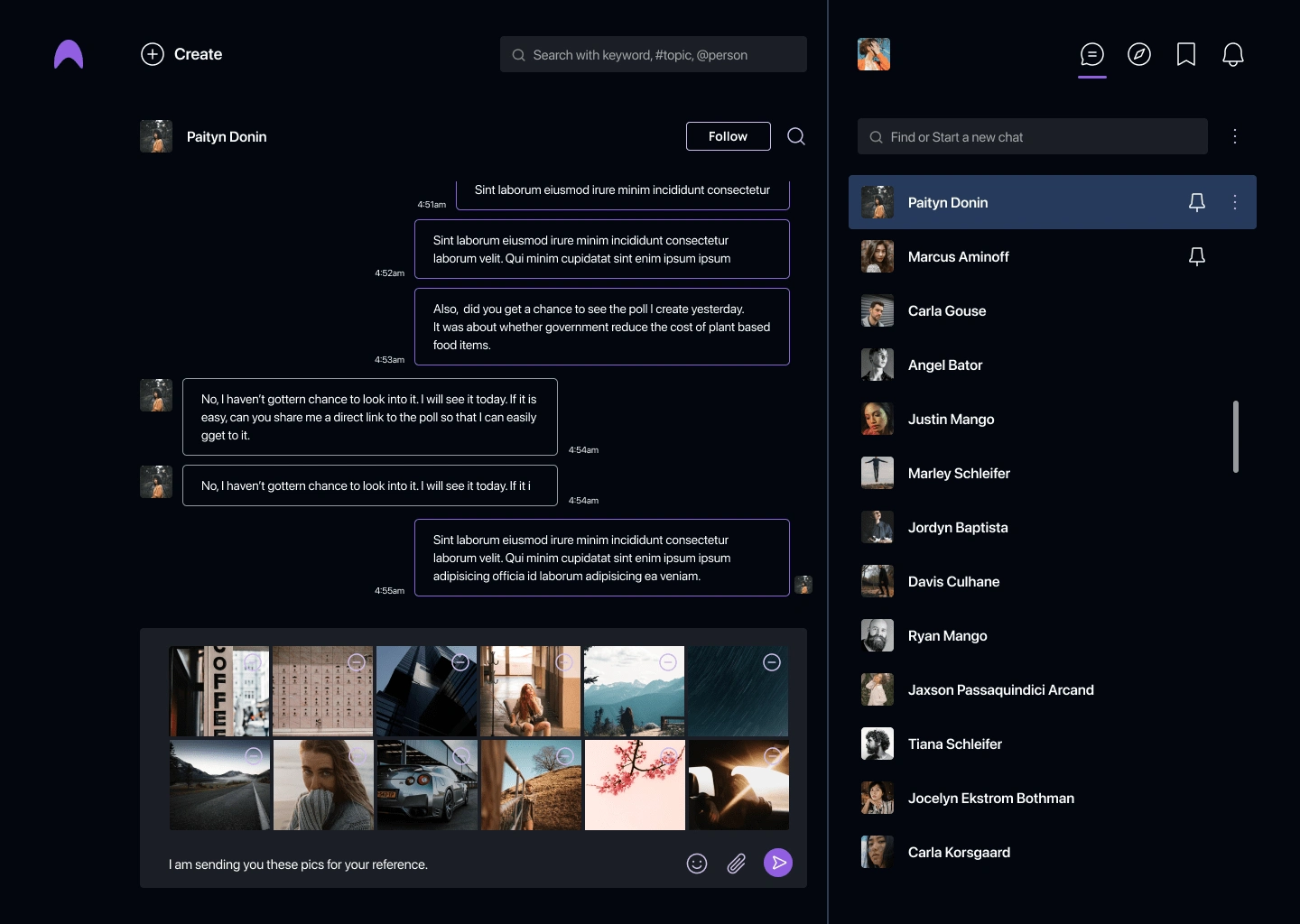This screenshot has width=1300, height=924.
Task: Open the compass explore tab
Action: (x=1139, y=55)
